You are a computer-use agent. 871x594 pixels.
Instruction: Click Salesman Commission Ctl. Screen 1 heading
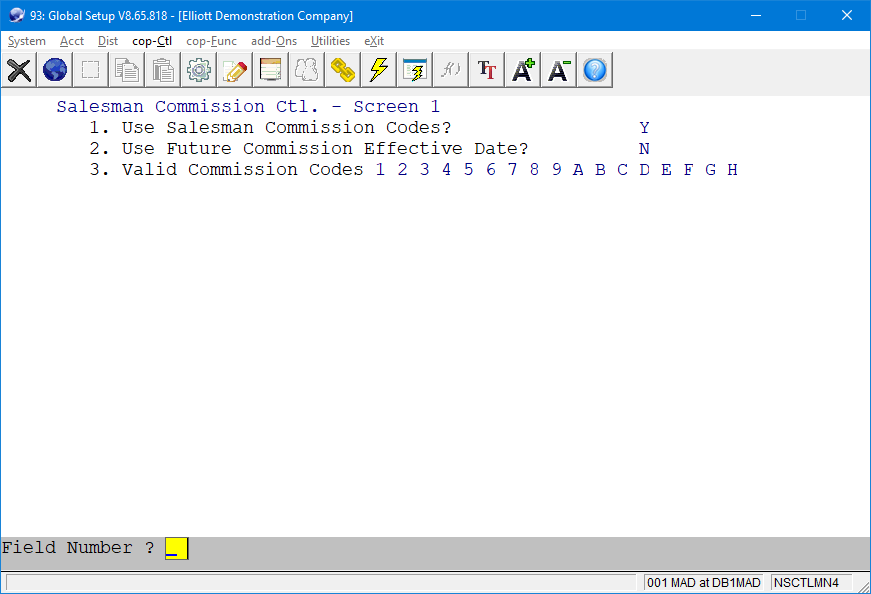click(248, 106)
